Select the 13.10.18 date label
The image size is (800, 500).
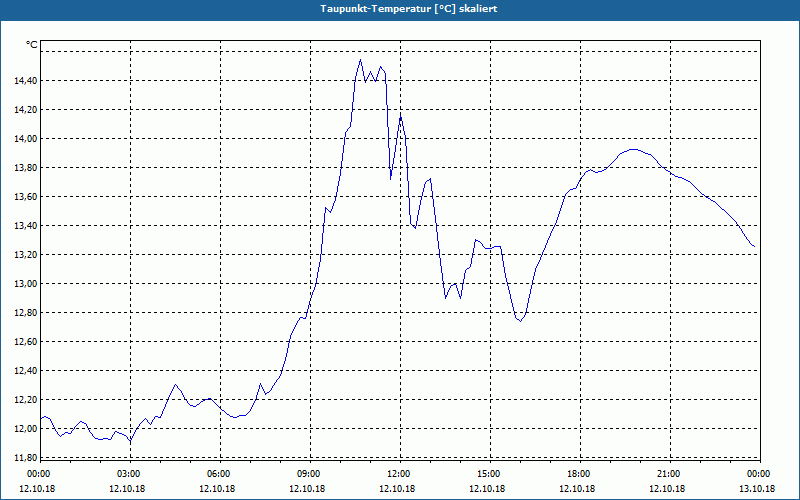point(757,488)
